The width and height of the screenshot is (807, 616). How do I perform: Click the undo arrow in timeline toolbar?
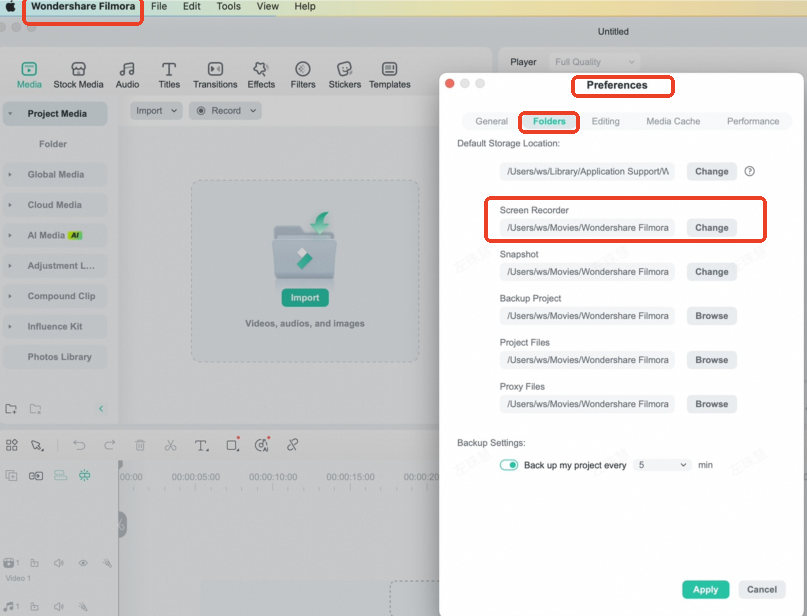[79, 445]
